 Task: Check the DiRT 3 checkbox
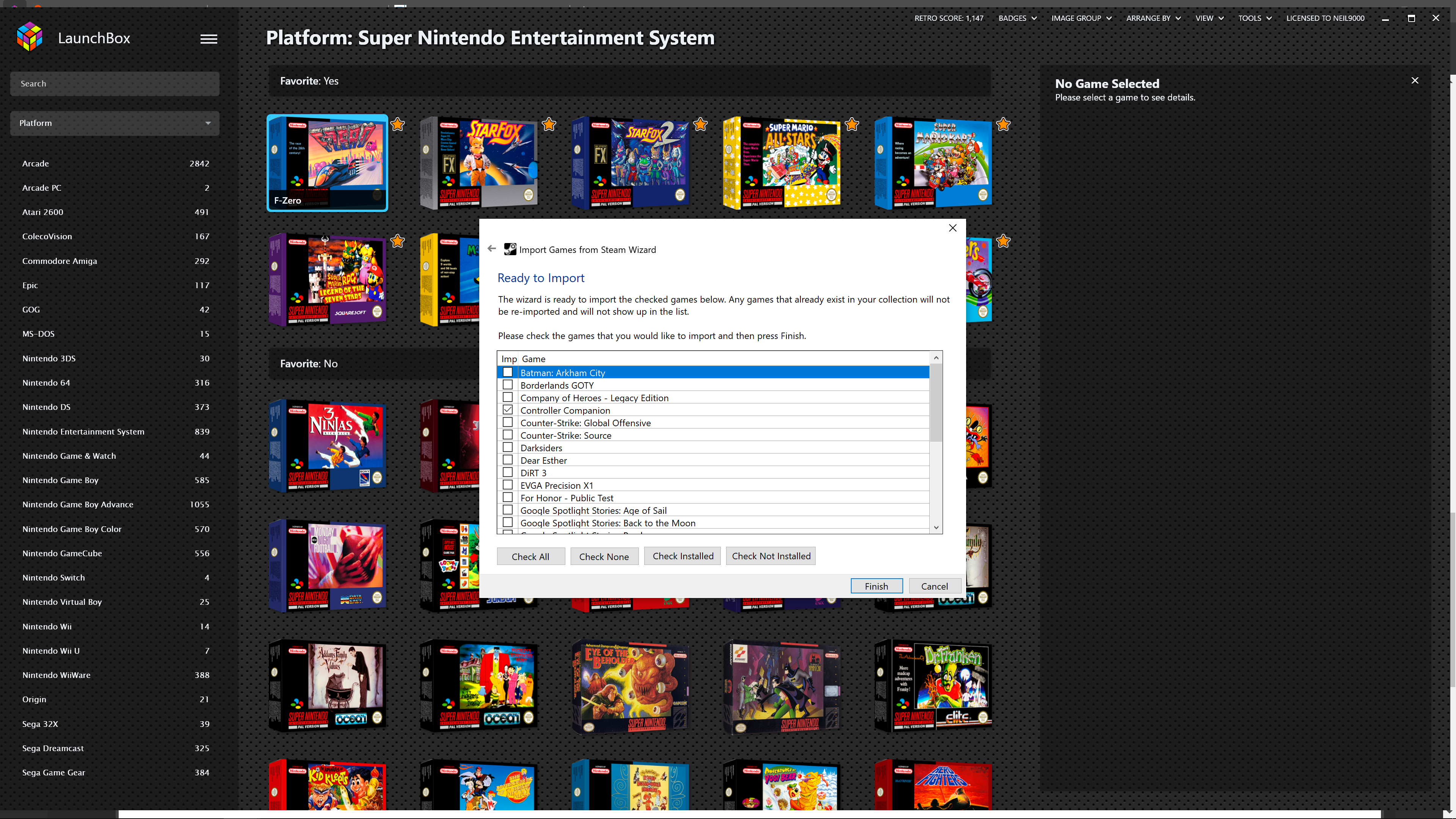coord(508,472)
